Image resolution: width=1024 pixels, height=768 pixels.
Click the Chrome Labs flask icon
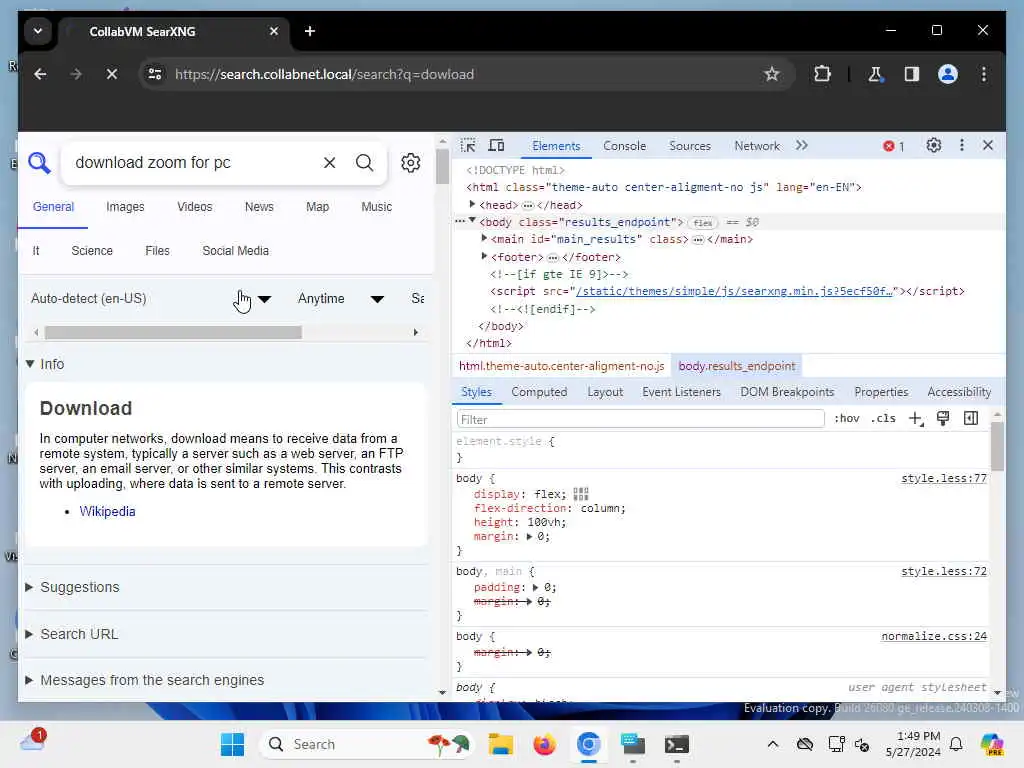[875, 74]
